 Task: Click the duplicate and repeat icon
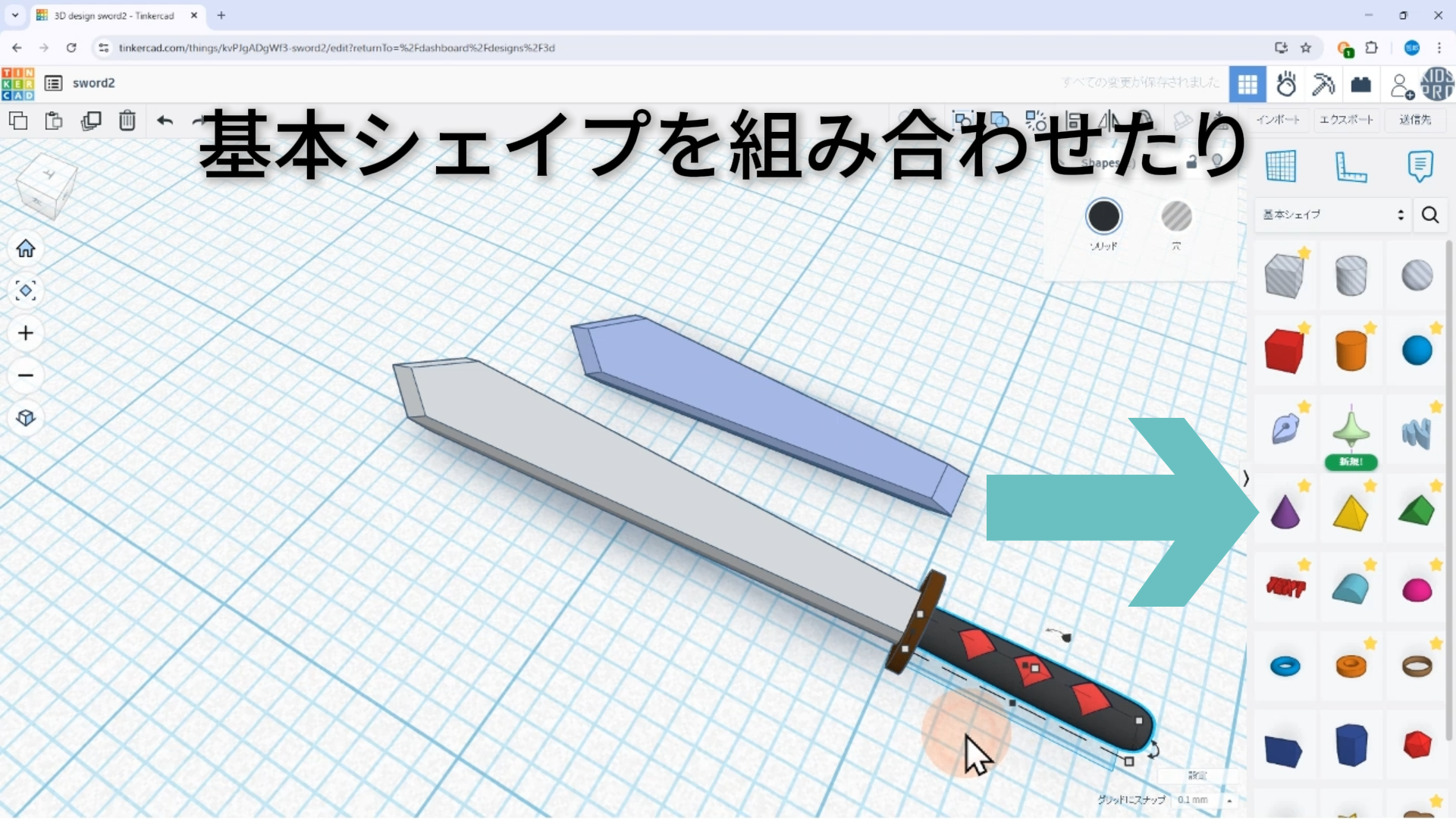tap(91, 121)
